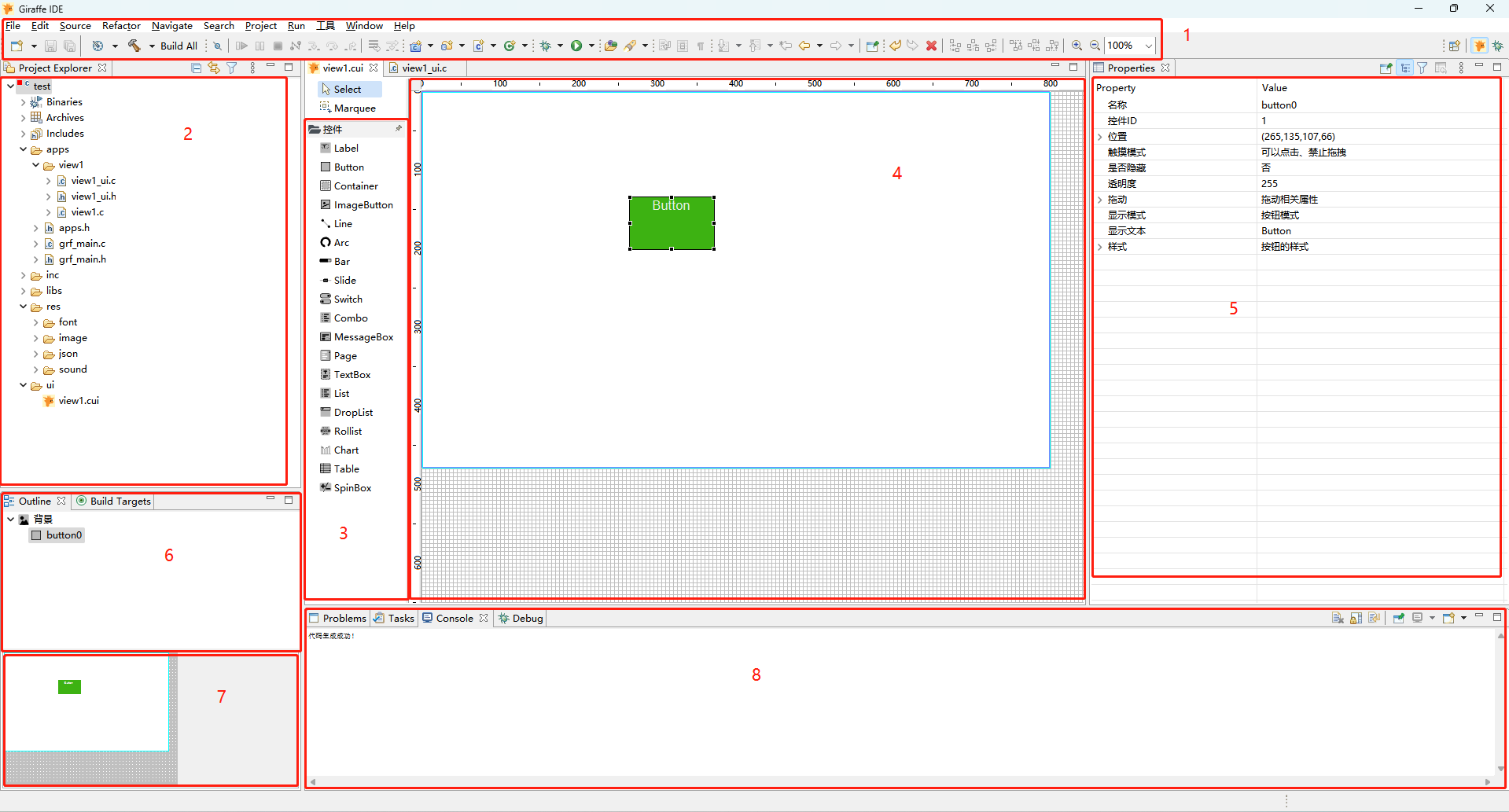Expand the view1_ui.c tree node
Screen dimensions: 1509x812
pos(48,180)
